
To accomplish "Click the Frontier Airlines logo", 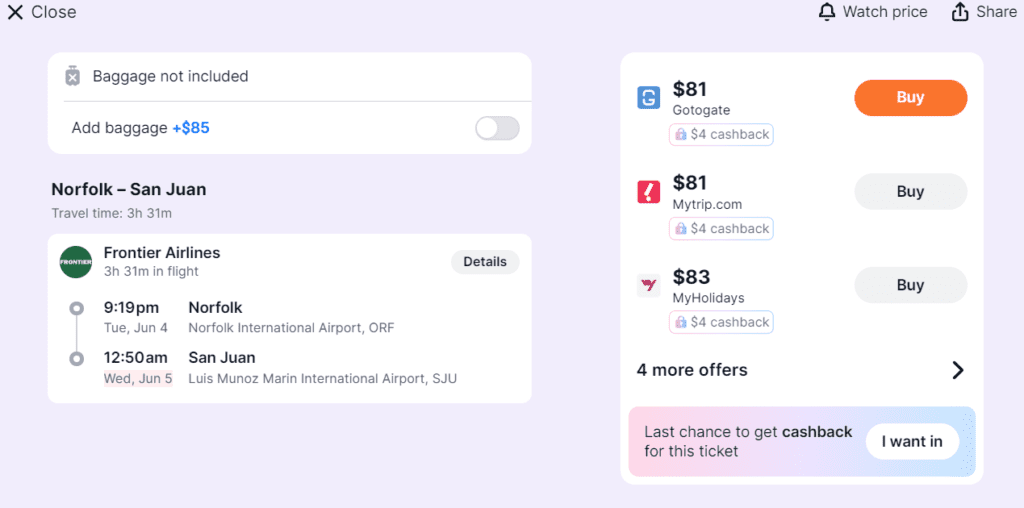I will pos(76,262).
